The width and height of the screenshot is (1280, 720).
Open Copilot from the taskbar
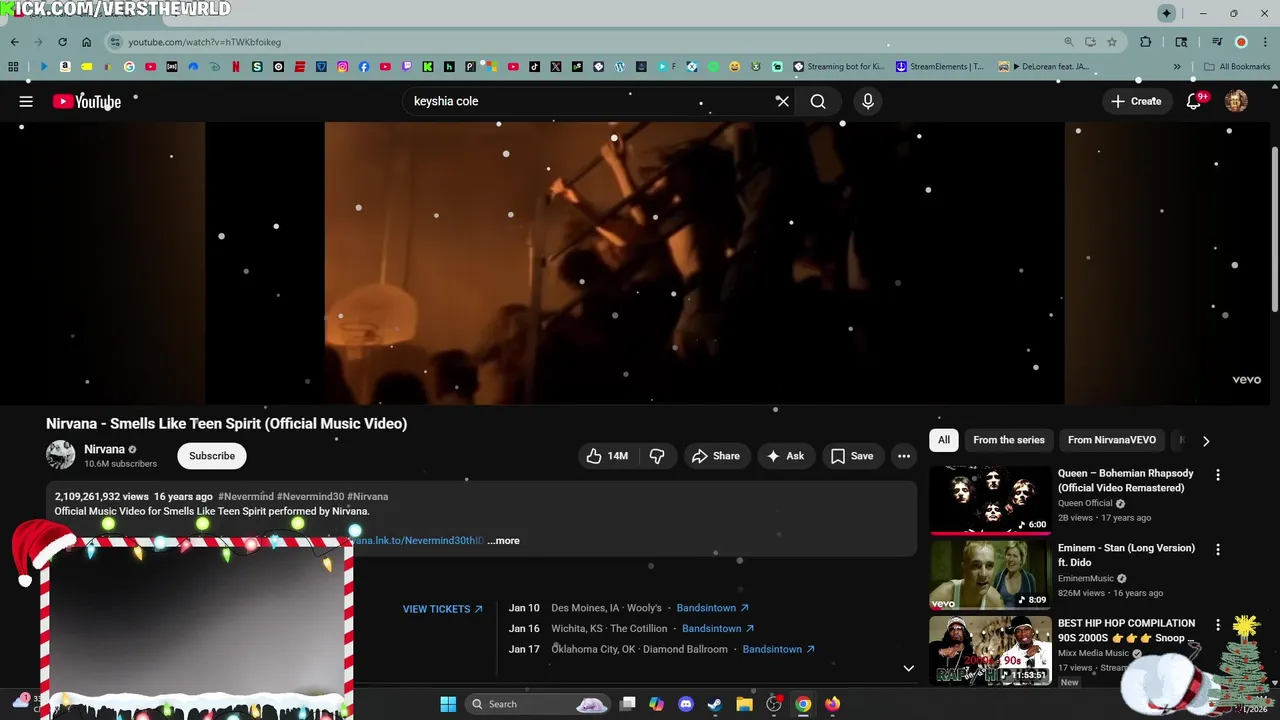point(656,704)
